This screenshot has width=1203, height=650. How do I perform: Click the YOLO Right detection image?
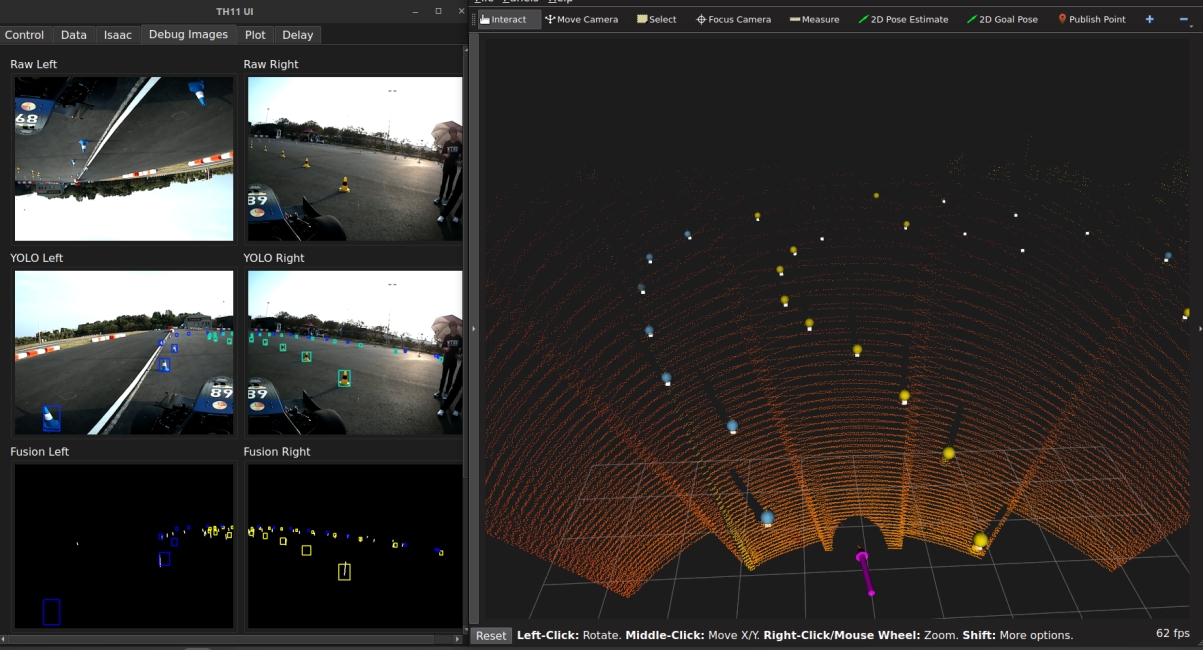(355, 352)
